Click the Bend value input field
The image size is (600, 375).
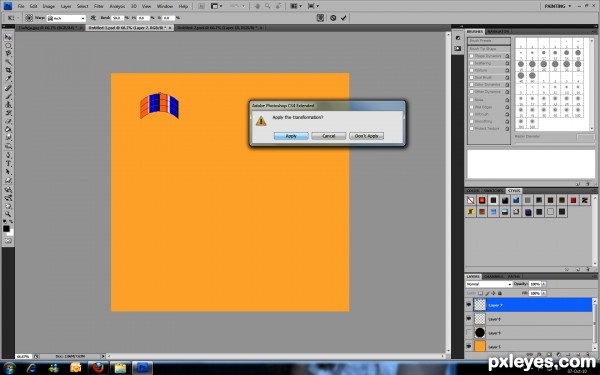tap(117, 18)
